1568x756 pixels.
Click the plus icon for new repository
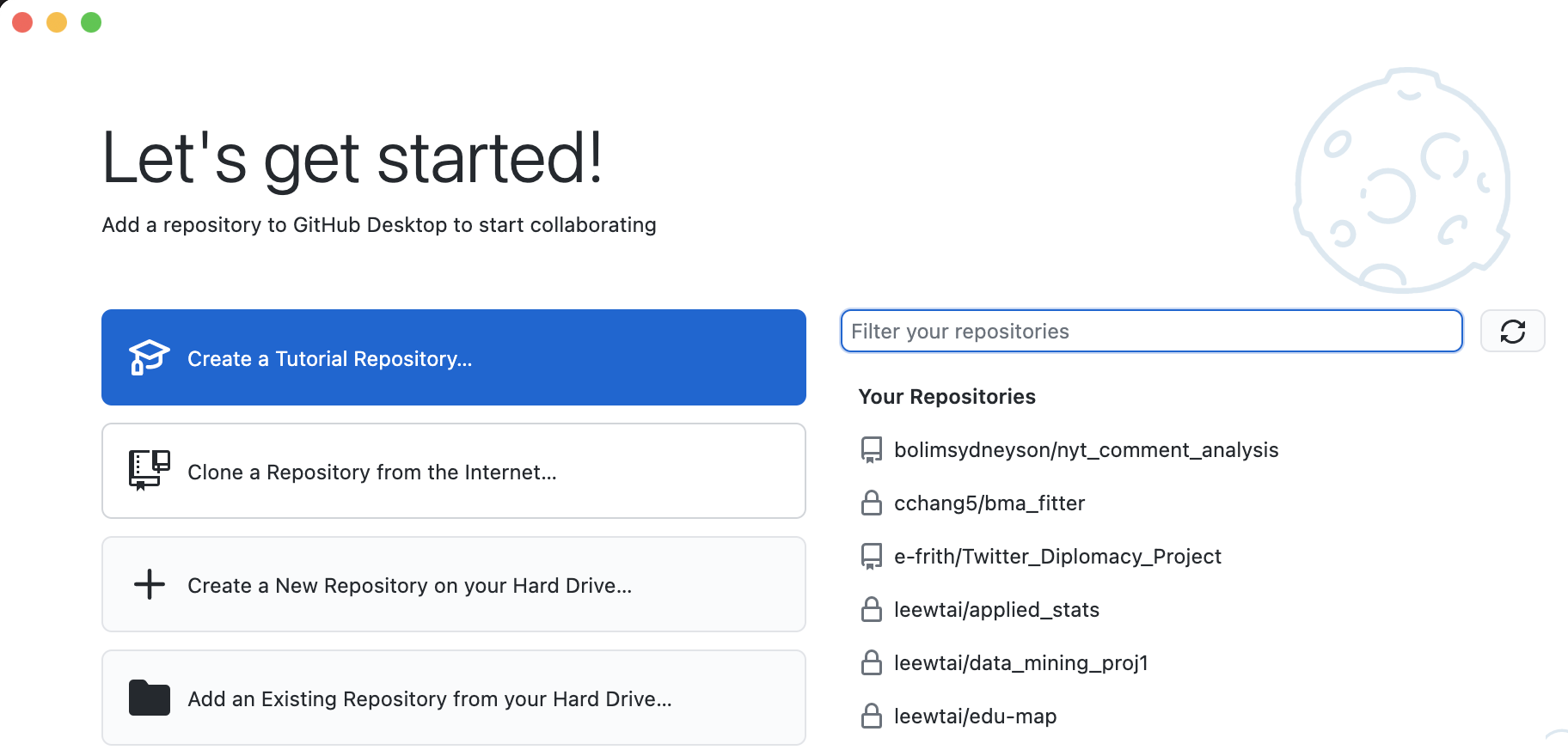[149, 584]
